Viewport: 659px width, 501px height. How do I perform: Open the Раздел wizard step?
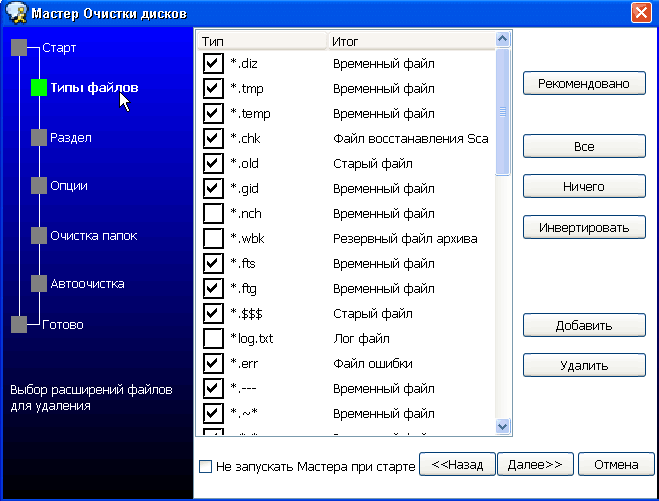coord(71,137)
